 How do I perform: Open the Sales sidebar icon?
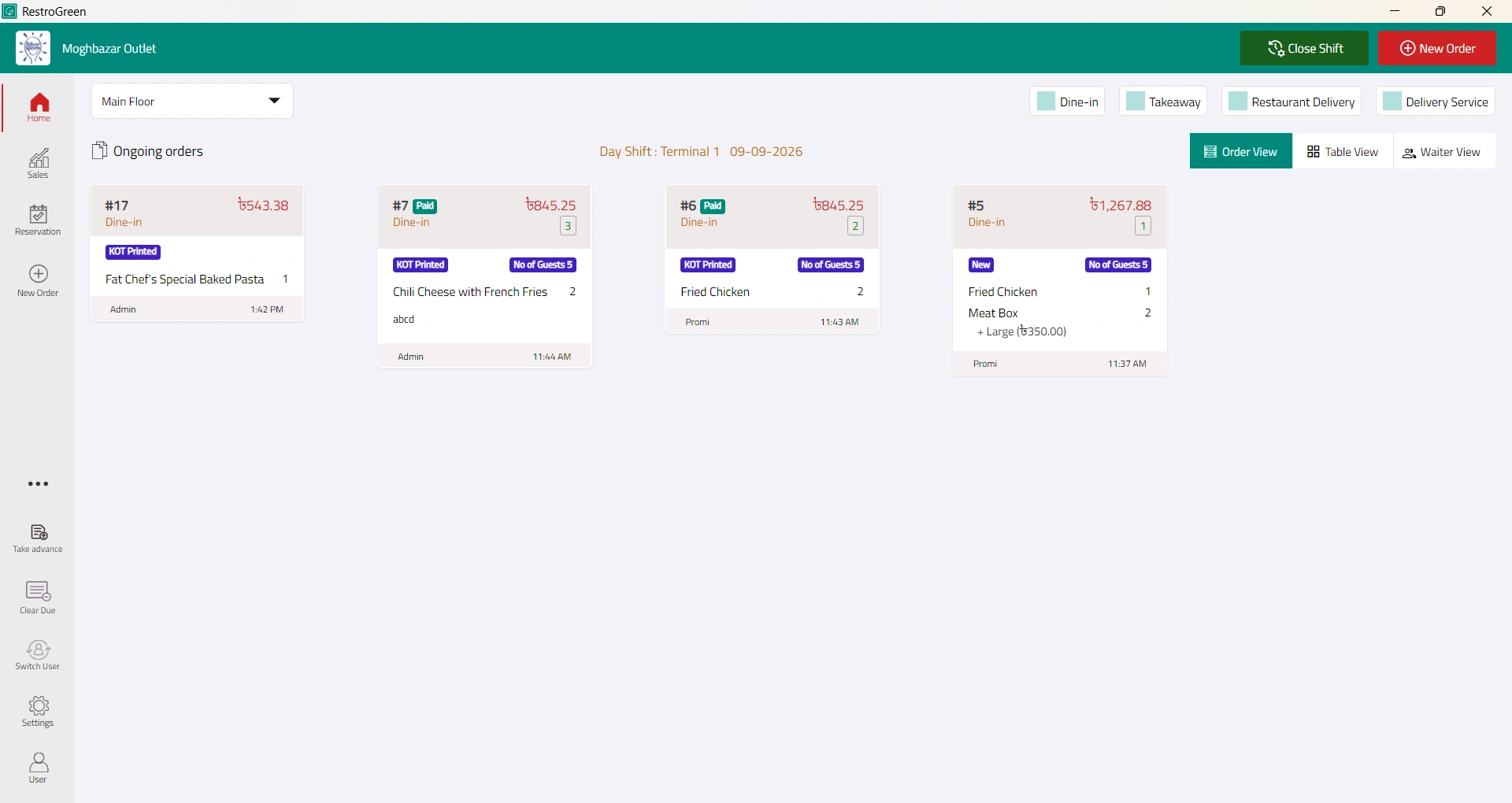(38, 164)
